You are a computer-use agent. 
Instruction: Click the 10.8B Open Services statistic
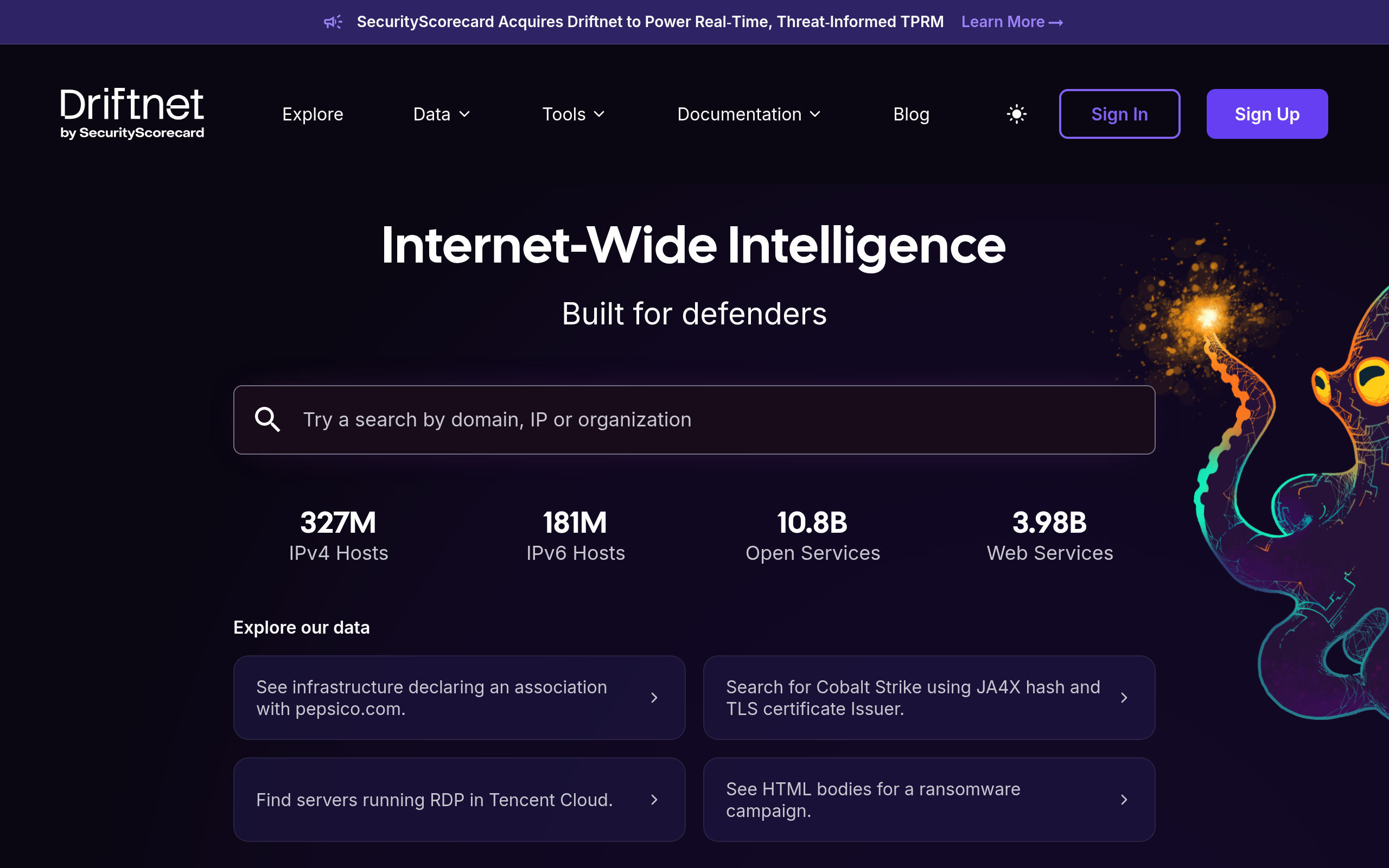click(813, 535)
